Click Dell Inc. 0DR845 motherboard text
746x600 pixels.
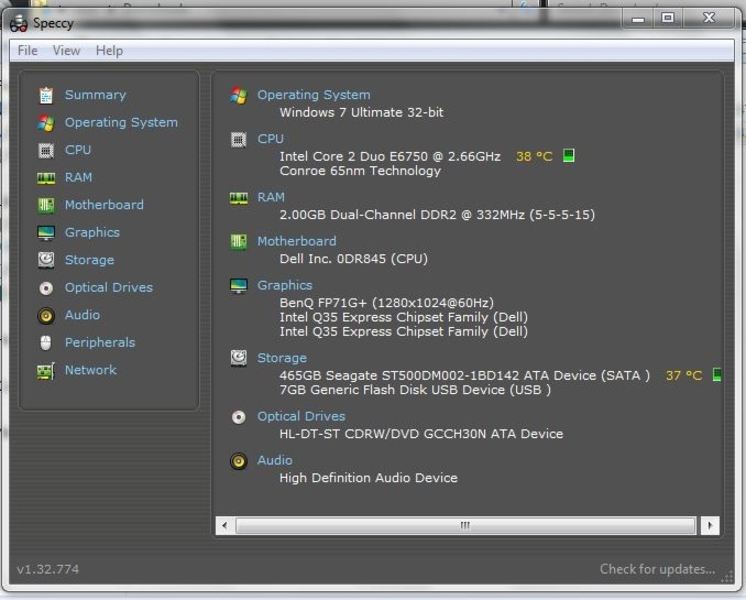[x=353, y=259]
